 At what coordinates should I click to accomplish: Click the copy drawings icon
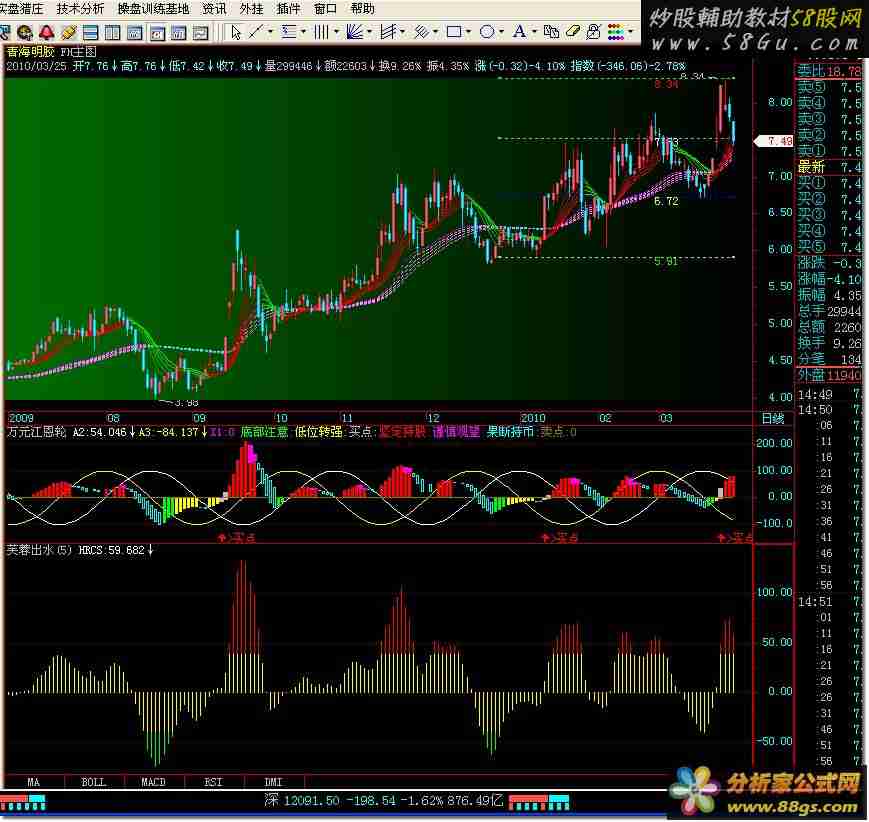tap(551, 32)
